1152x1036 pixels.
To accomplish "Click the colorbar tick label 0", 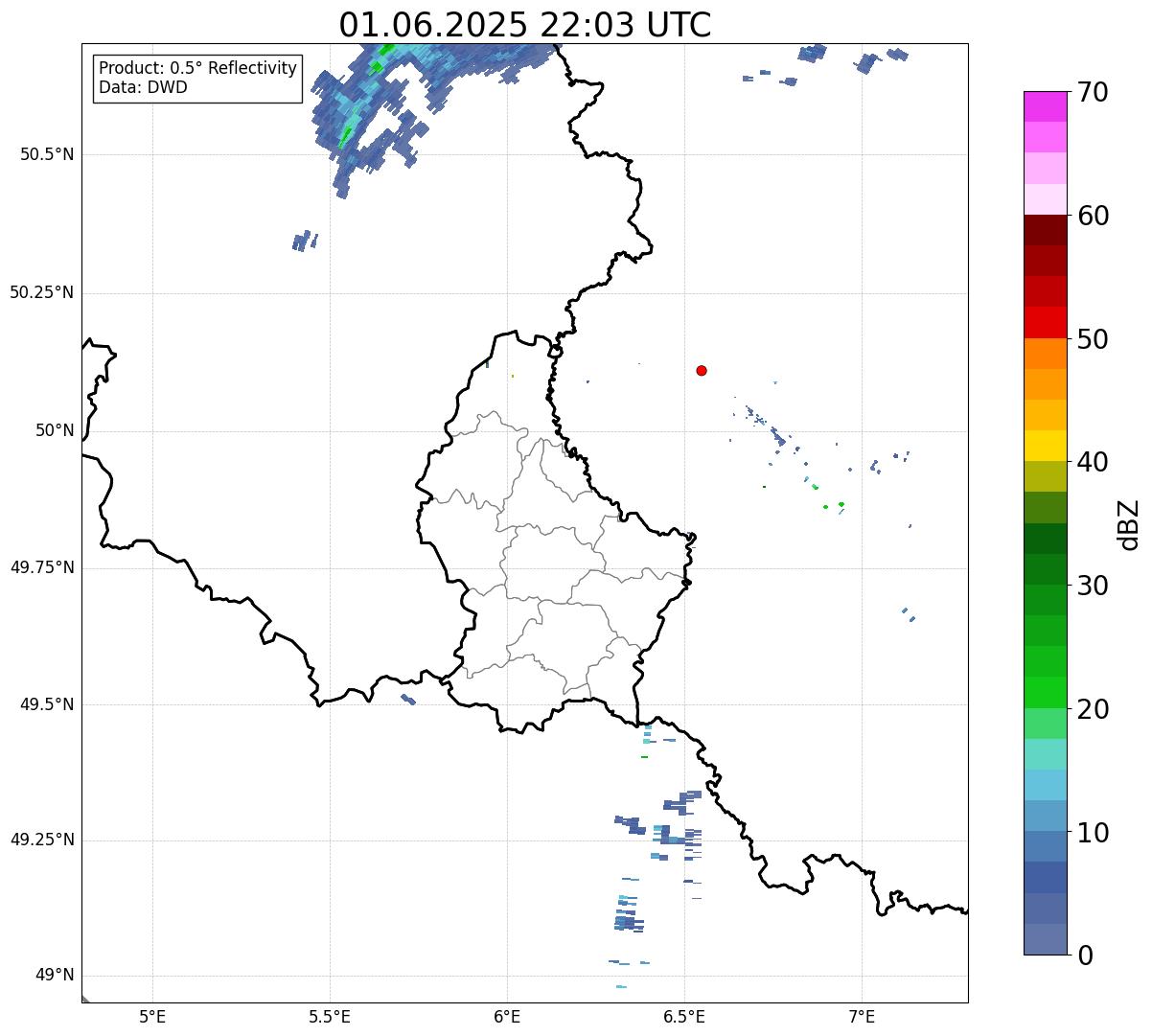I will [x=1085, y=955].
